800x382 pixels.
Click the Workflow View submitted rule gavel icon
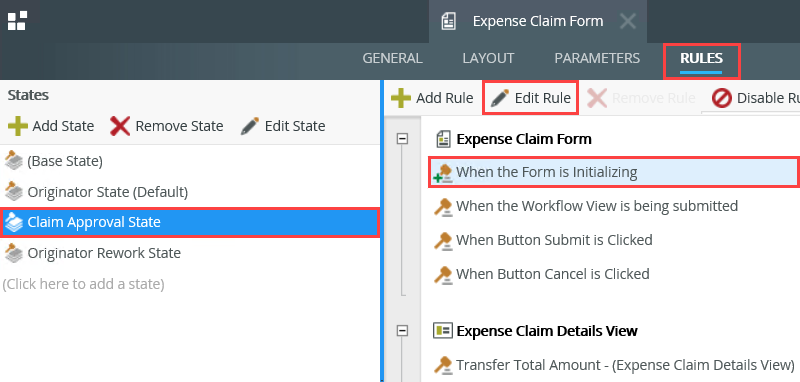point(443,207)
